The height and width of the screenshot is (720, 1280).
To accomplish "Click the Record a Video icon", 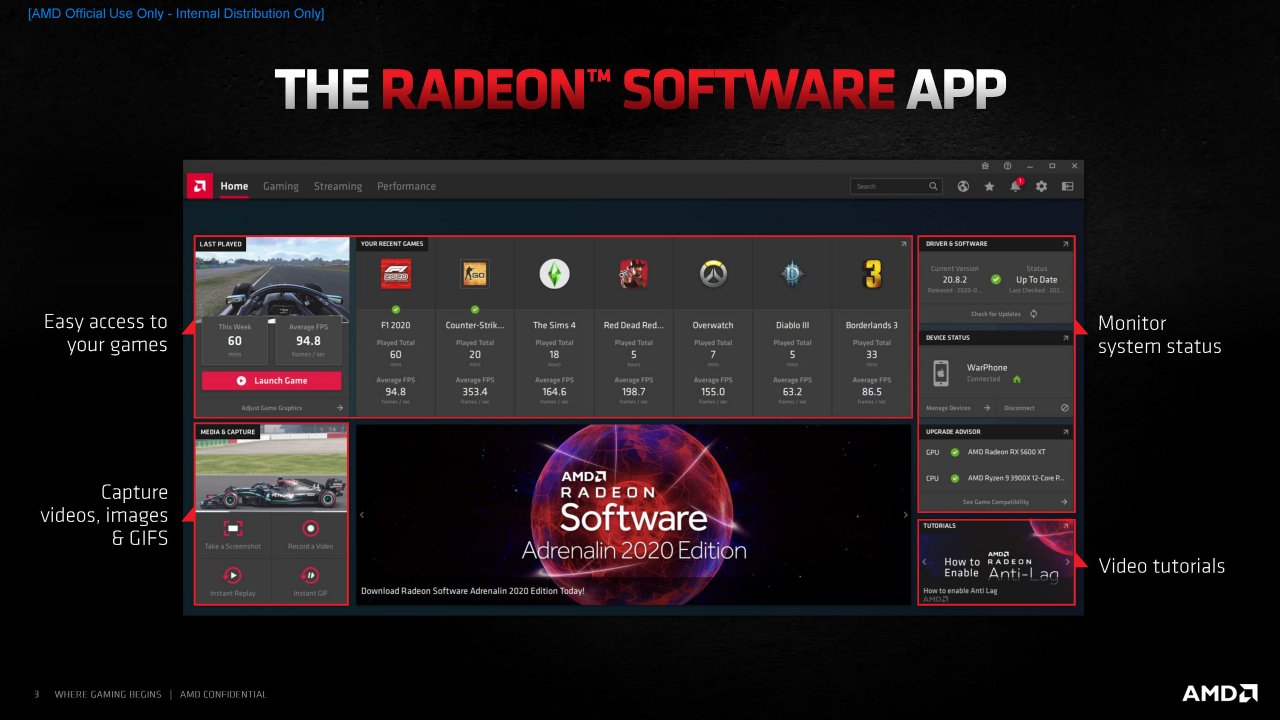I will [311, 529].
